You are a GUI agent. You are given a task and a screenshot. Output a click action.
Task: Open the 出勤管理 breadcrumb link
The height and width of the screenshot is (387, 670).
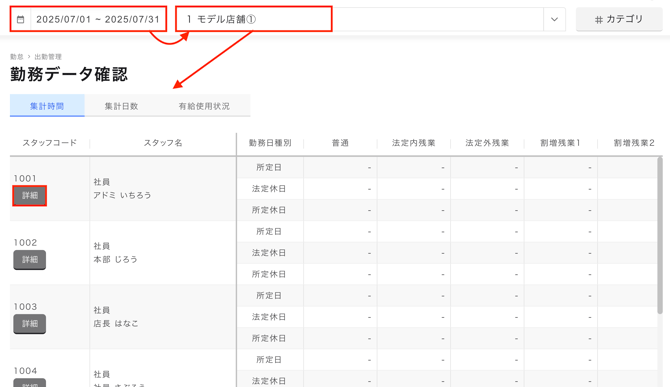pos(48,56)
